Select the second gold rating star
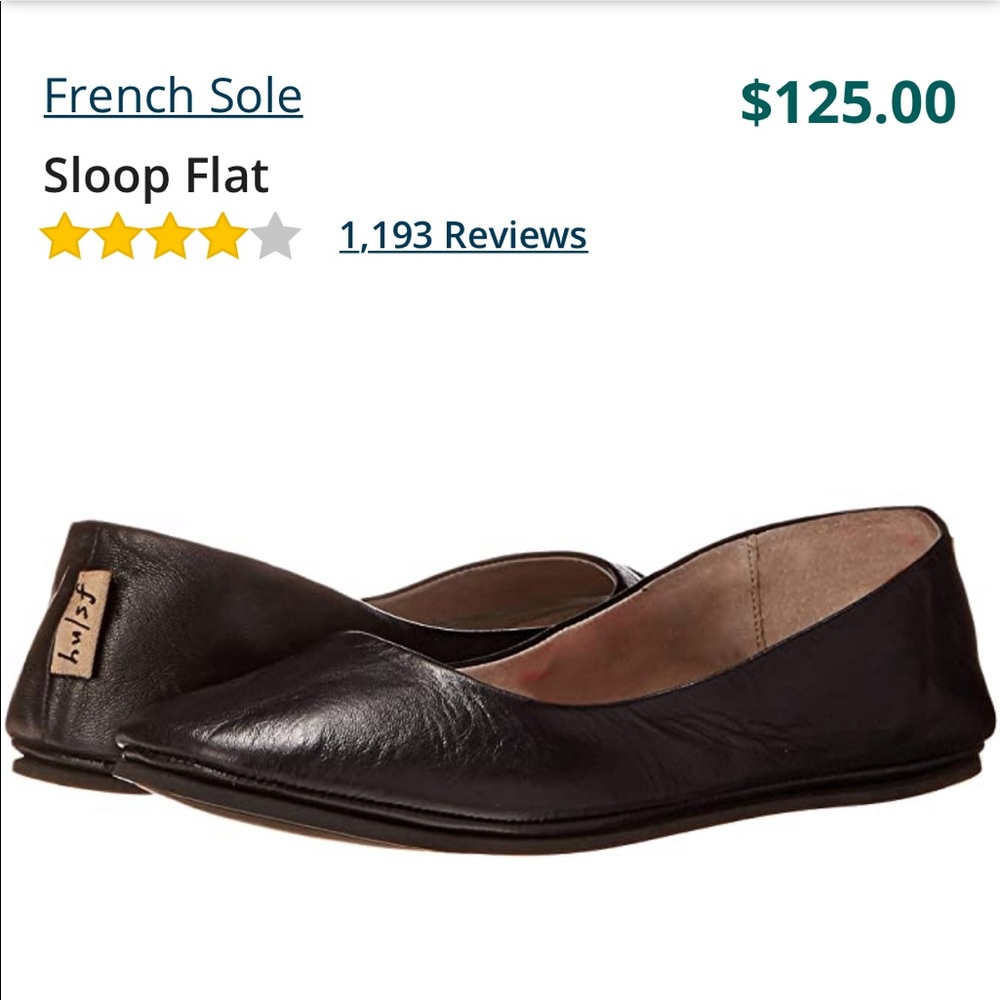The height and width of the screenshot is (1000, 1000). tap(114, 237)
